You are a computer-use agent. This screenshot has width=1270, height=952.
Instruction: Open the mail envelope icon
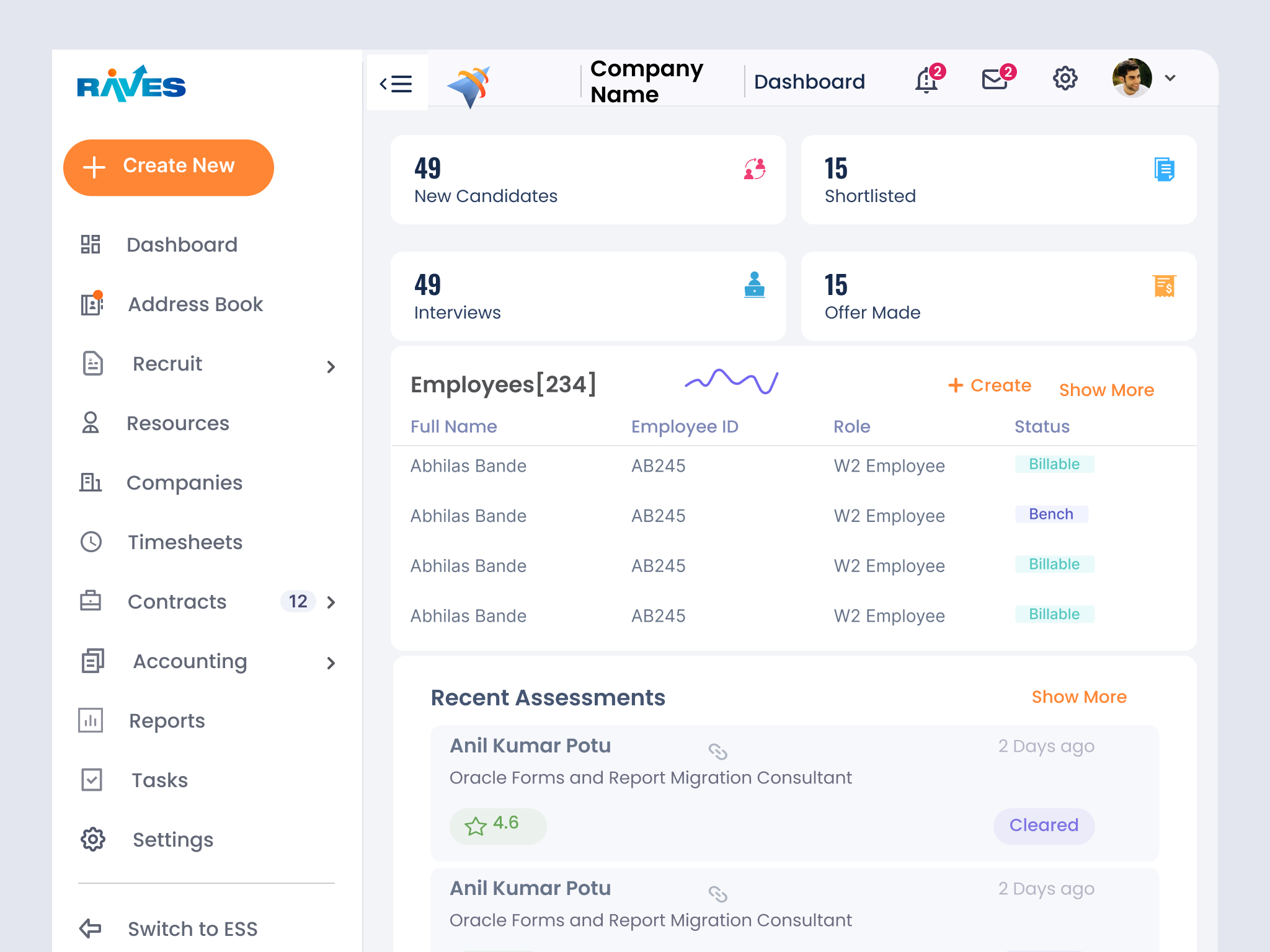click(x=997, y=79)
